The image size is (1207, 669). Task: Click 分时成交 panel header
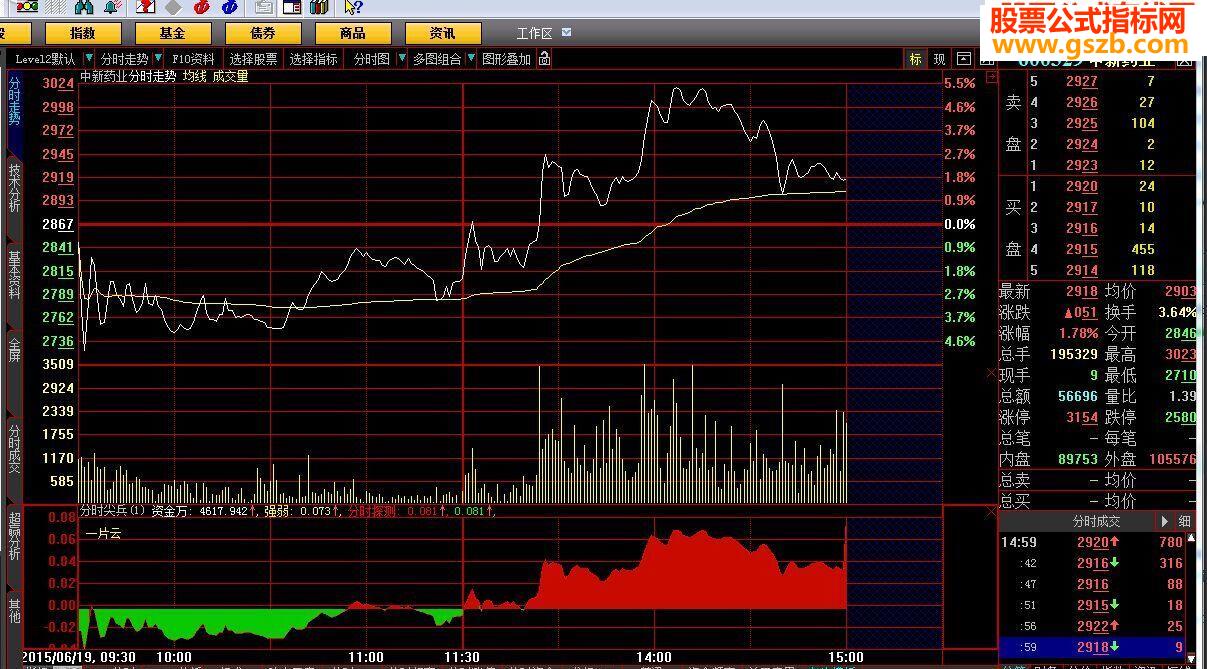[1096, 521]
